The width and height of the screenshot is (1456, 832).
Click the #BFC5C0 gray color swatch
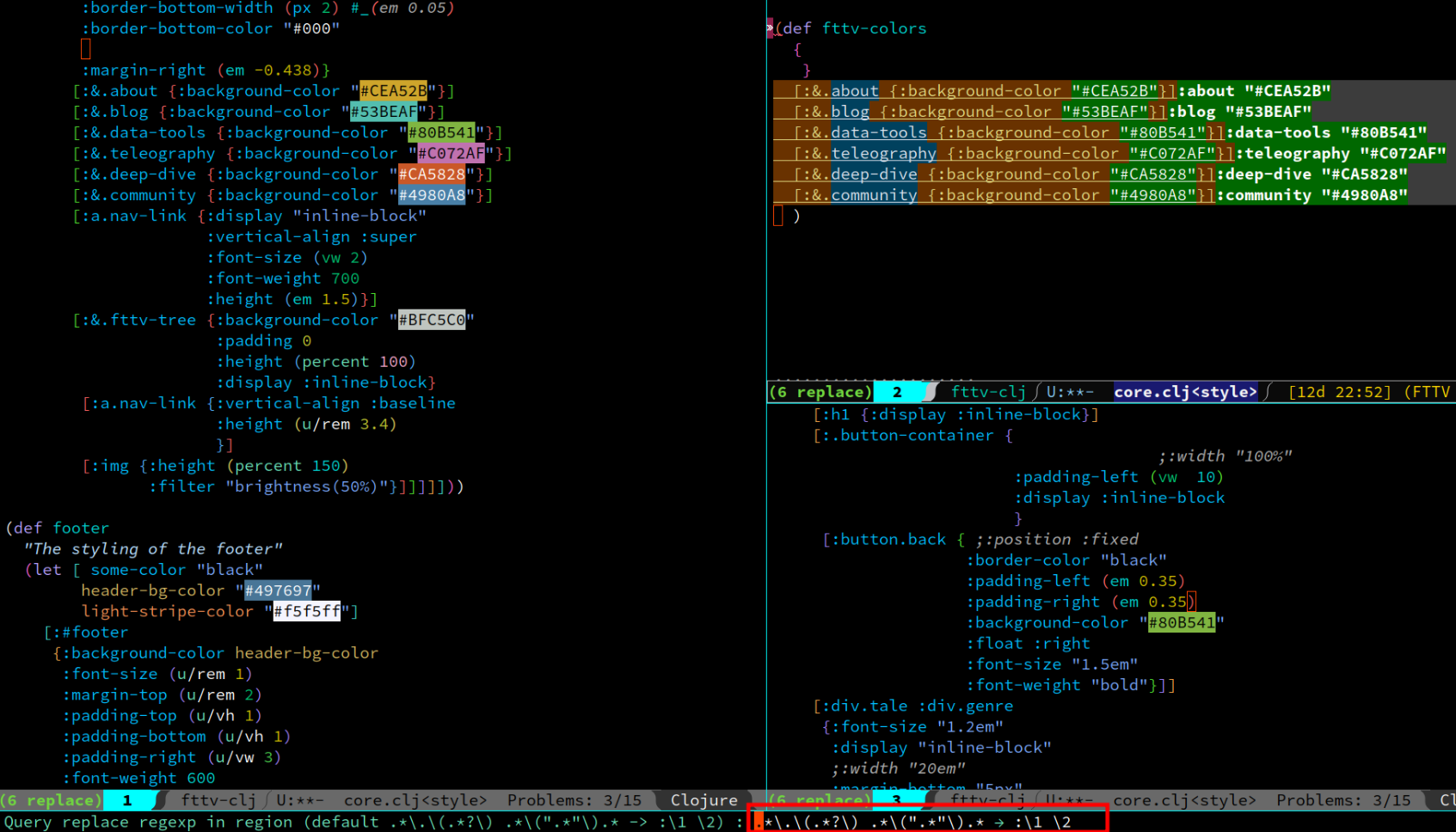(432, 320)
